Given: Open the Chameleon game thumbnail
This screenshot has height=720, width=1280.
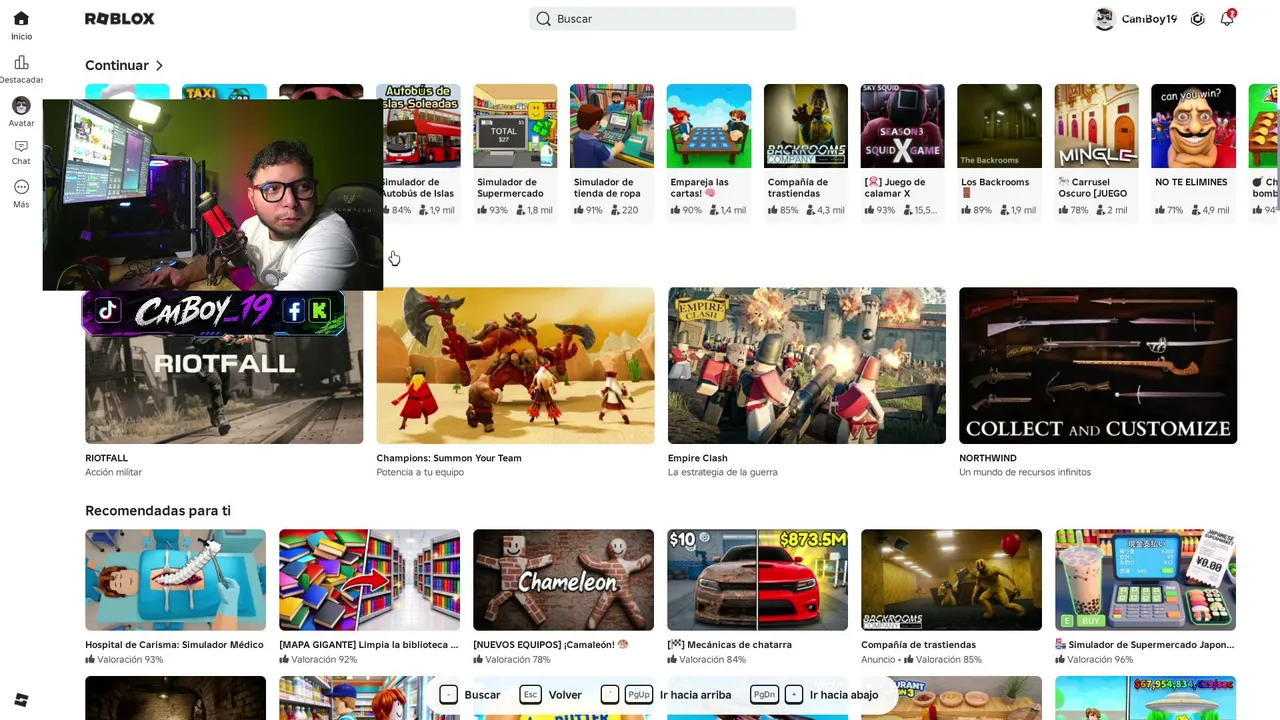Looking at the screenshot, I should tap(563, 580).
